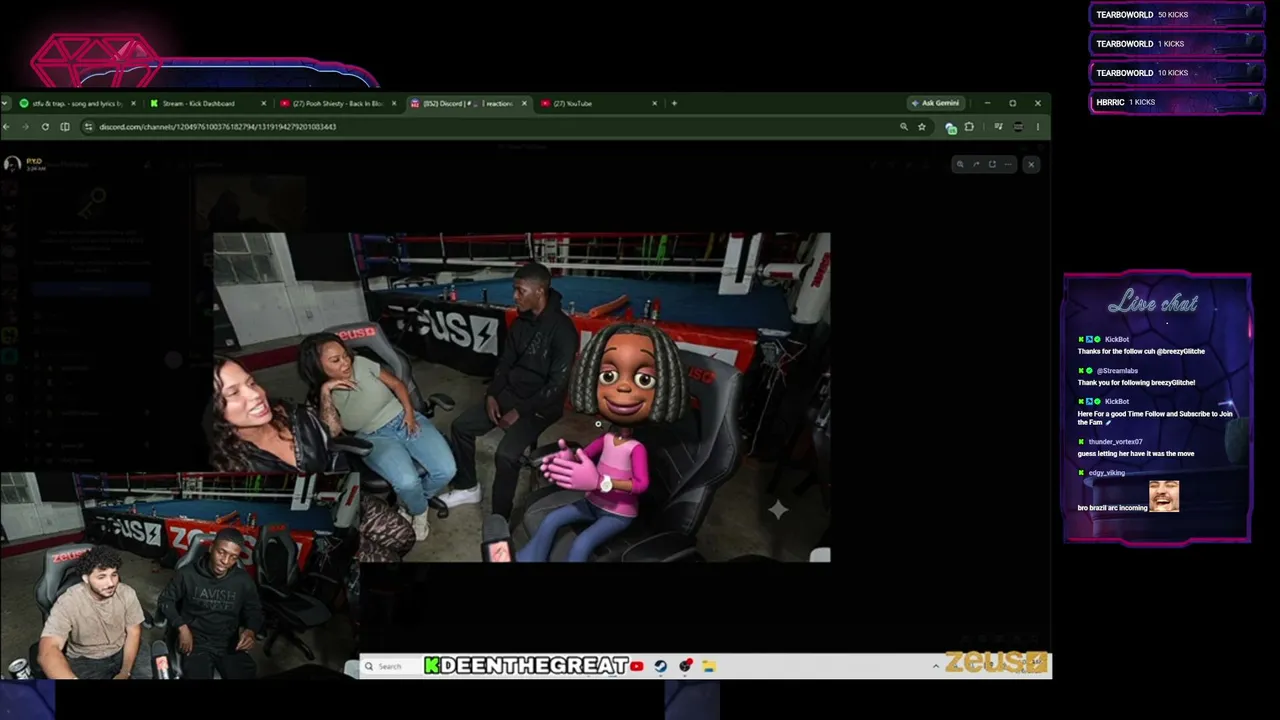Image resolution: width=1280 pixels, height=720 pixels.
Task: Bookmark this page with the star
Action: (x=922, y=127)
